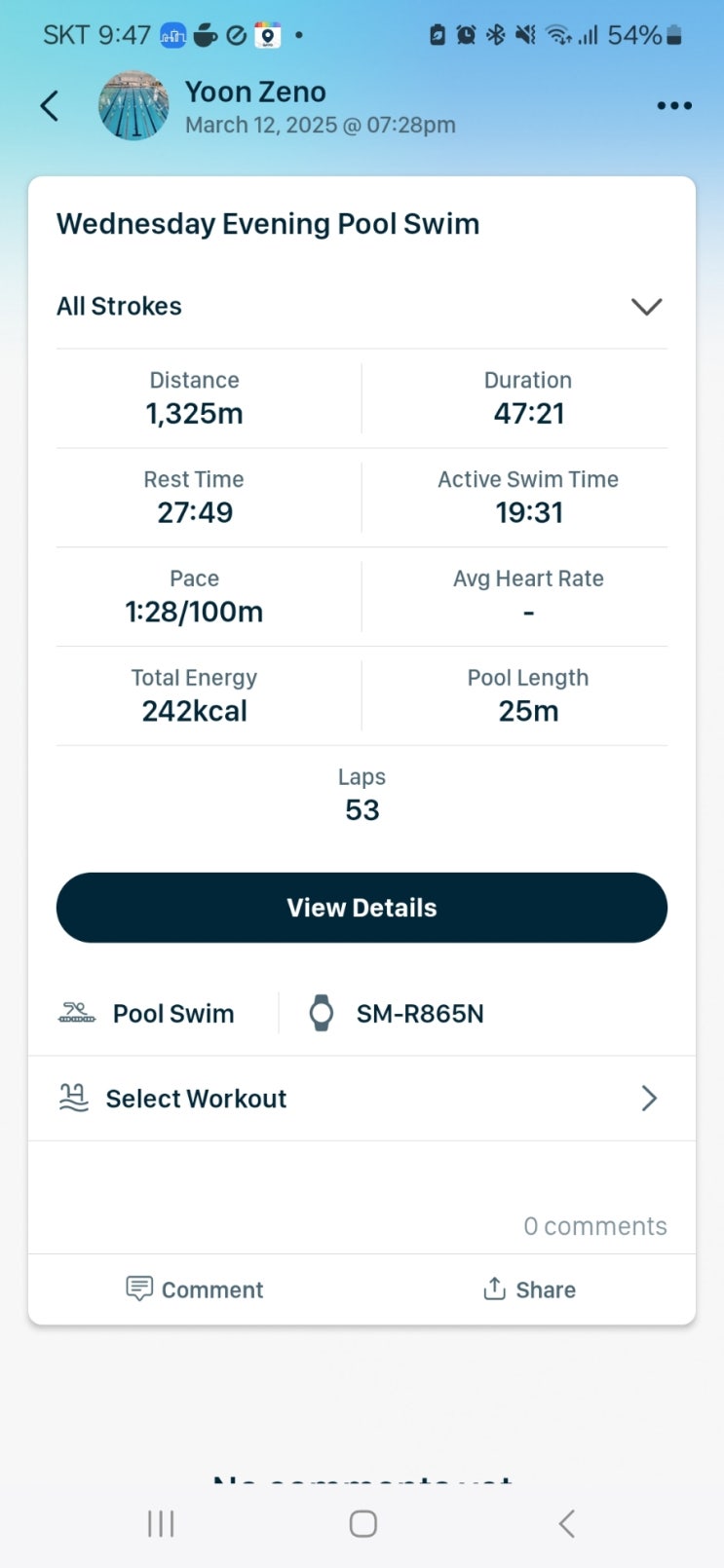Open the three-dot more options menu
The height and width of the screenshot is (1568, 724).
click(x=673, y=106)
